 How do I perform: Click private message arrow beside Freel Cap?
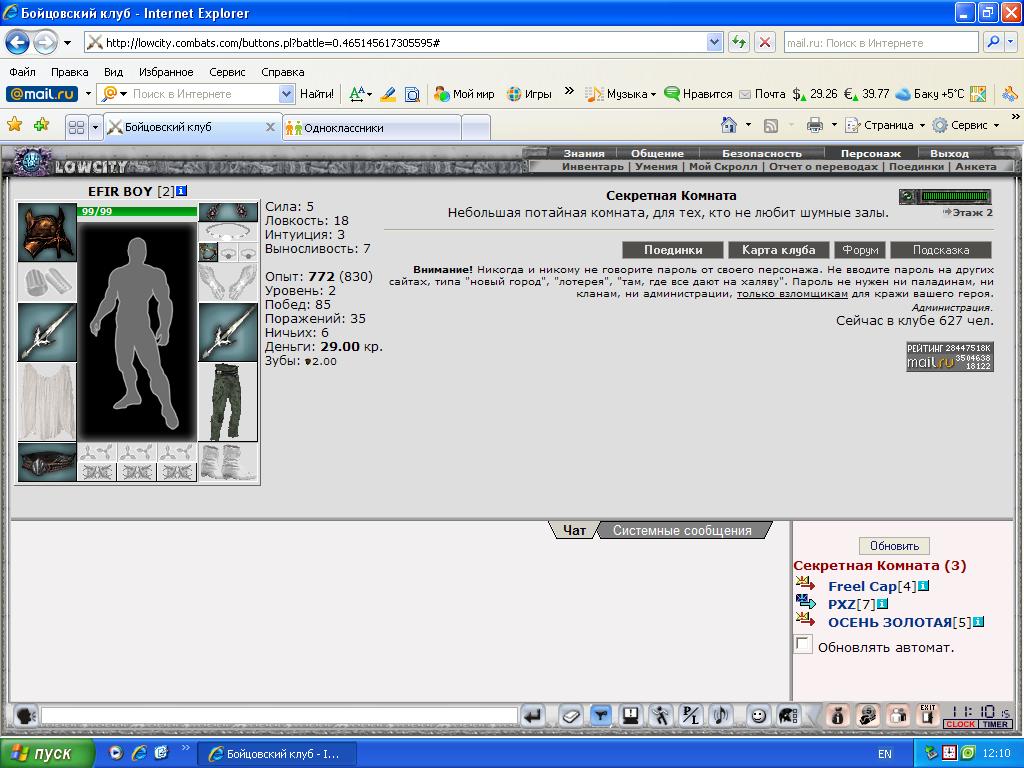point(805,583)
